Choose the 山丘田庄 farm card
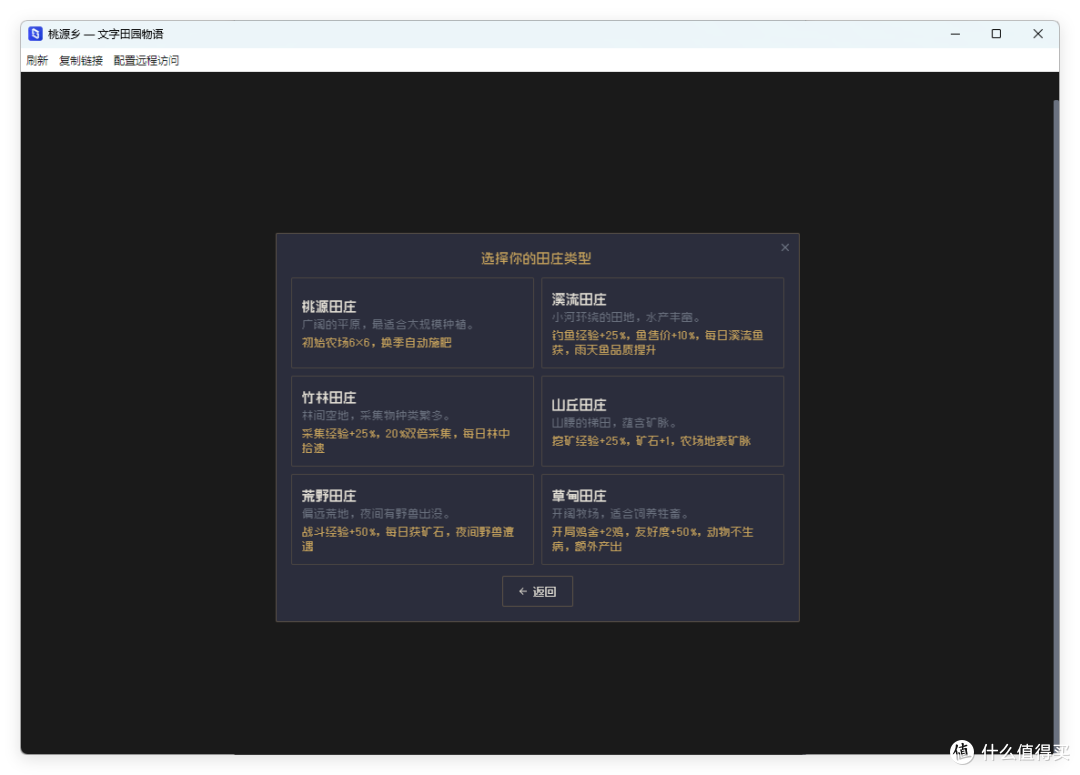This screenshot has height=775, width=1080. (662, 421)
